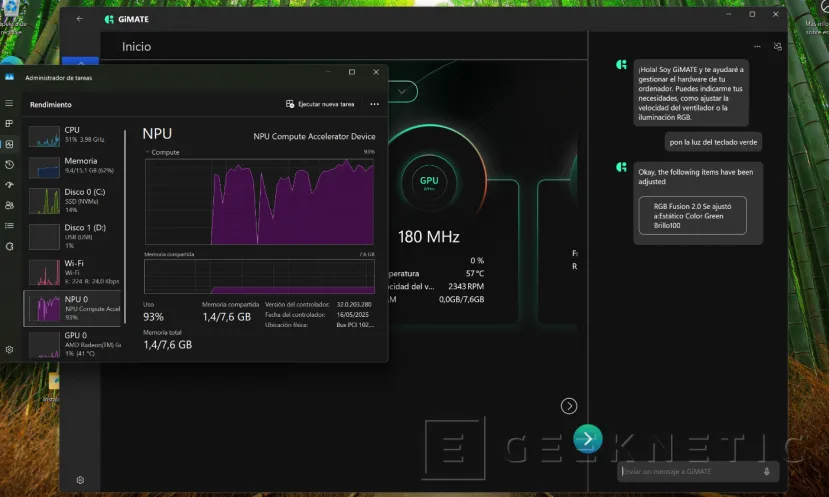This screenshot has height=497, width=829.
Task: Click microphone icon in message field
Action: click(767, 471)
